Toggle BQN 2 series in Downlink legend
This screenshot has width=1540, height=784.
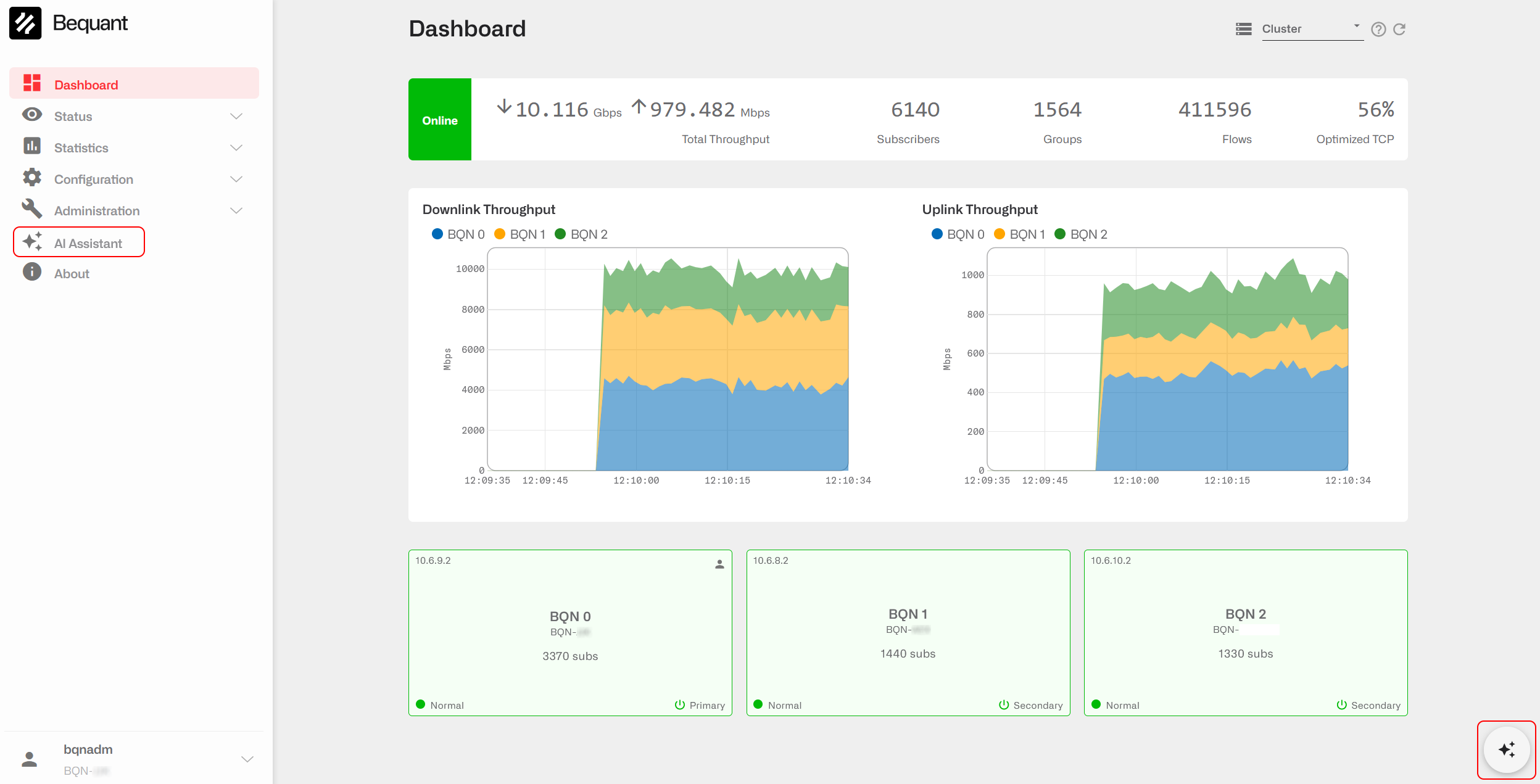(x=581, y=234)
